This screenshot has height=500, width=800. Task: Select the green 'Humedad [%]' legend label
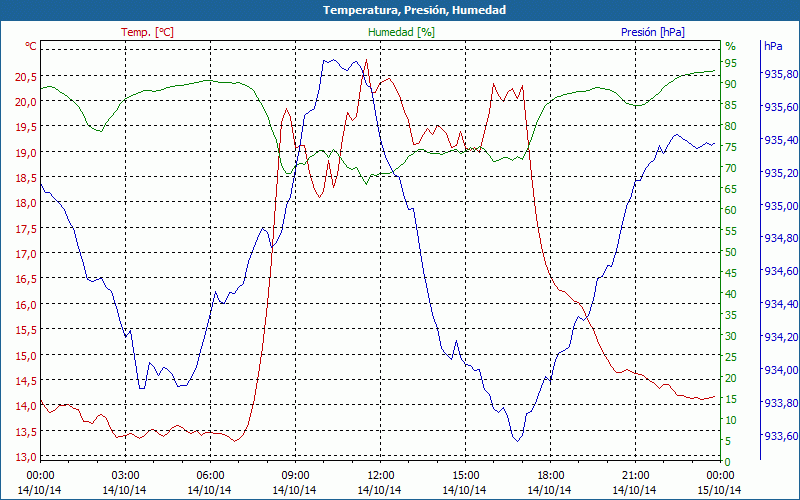pyautogui.click(x=401, y=32)
